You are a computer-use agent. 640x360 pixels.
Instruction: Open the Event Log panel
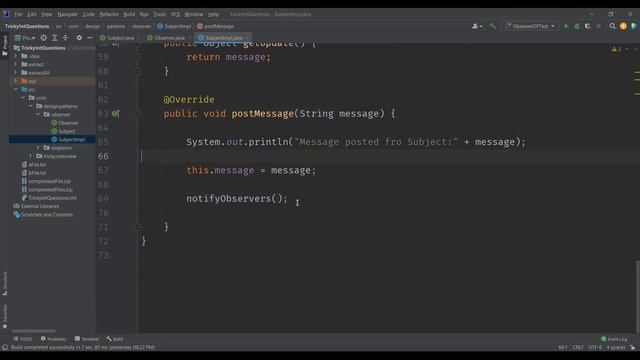614,339
